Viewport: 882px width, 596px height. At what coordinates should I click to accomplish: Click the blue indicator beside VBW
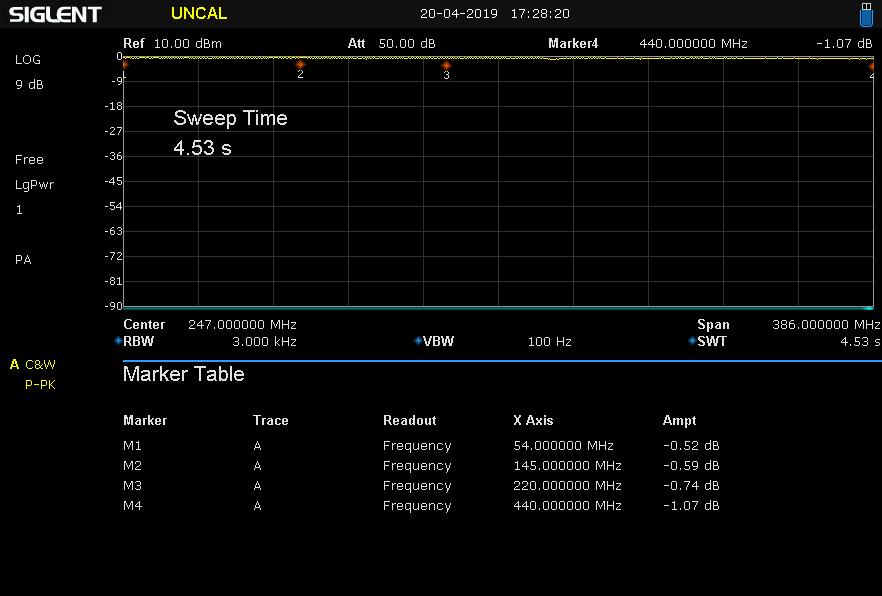pos(418,341)
